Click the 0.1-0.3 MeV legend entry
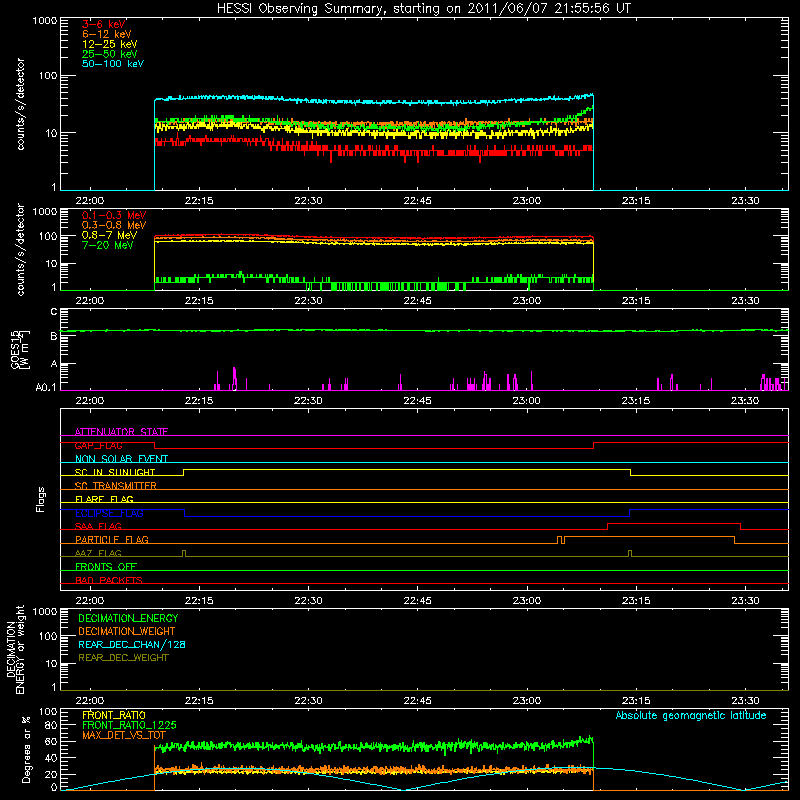This screenshot has height=800, width=800. point(114,215)
